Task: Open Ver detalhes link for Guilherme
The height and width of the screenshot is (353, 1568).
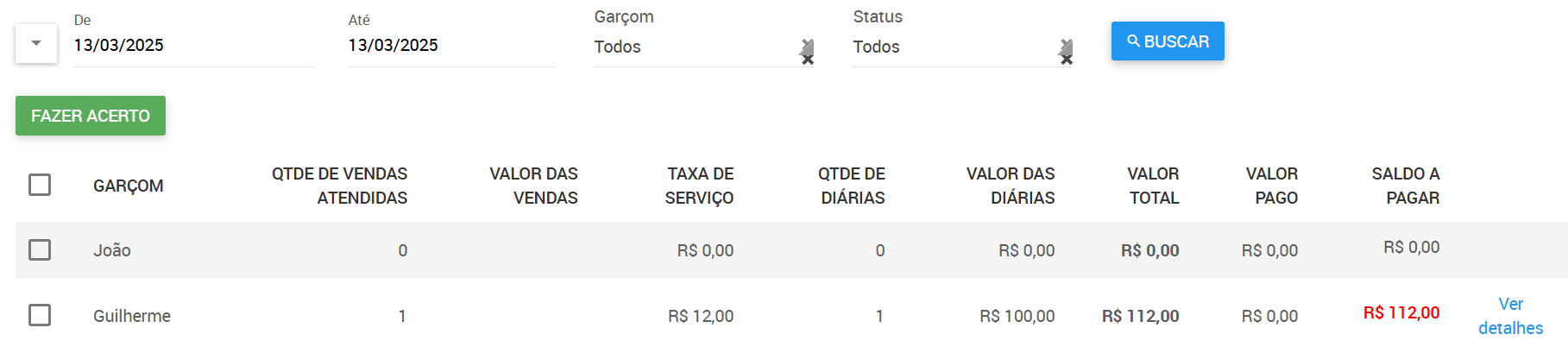Action: pos(1510,316)
